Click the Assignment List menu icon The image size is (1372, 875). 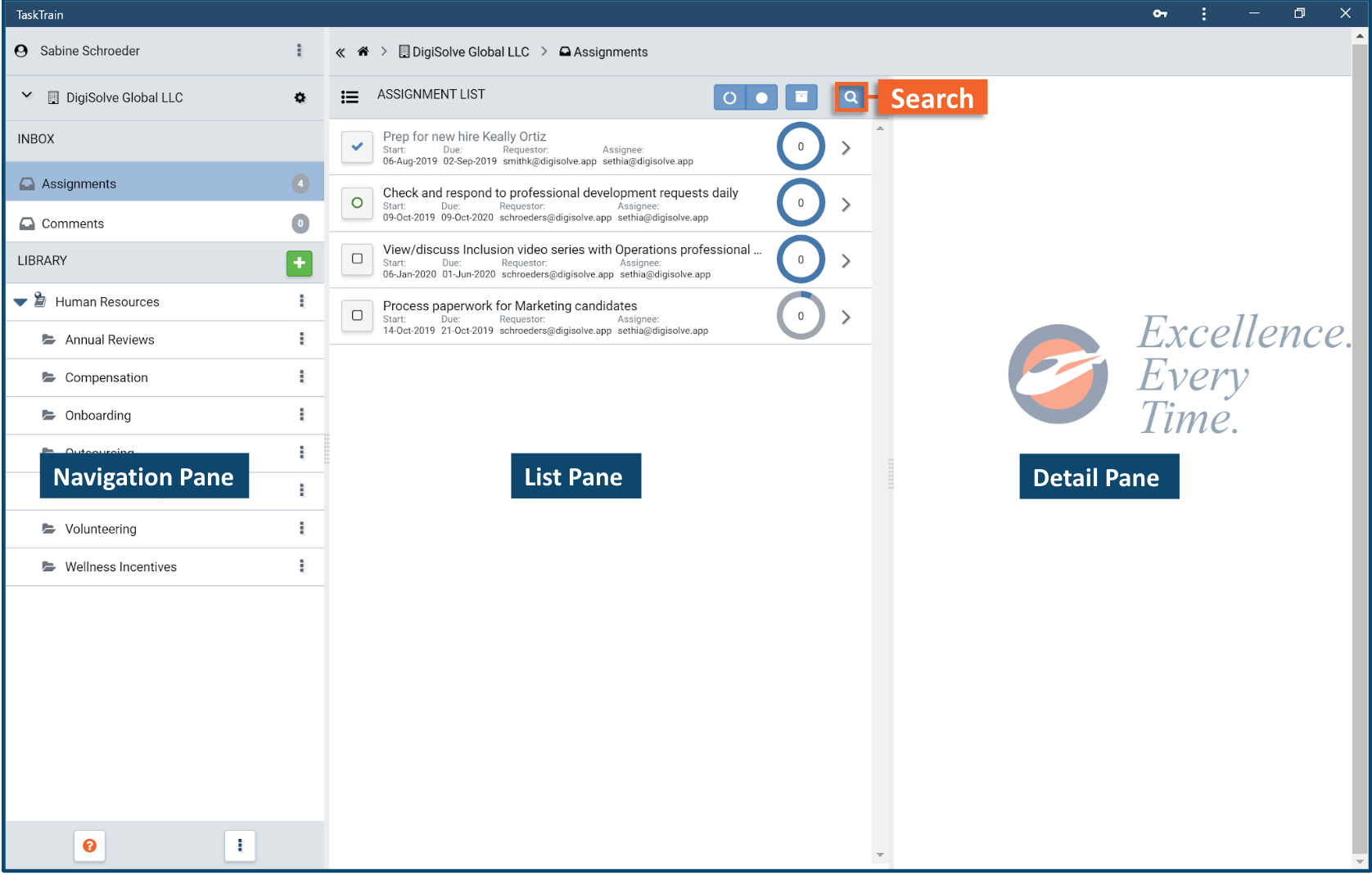click(x=350, y=97)
